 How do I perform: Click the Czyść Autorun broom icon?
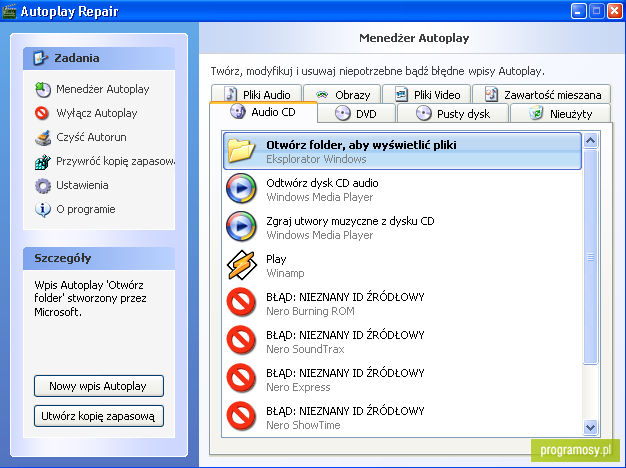tap(43, 137)
